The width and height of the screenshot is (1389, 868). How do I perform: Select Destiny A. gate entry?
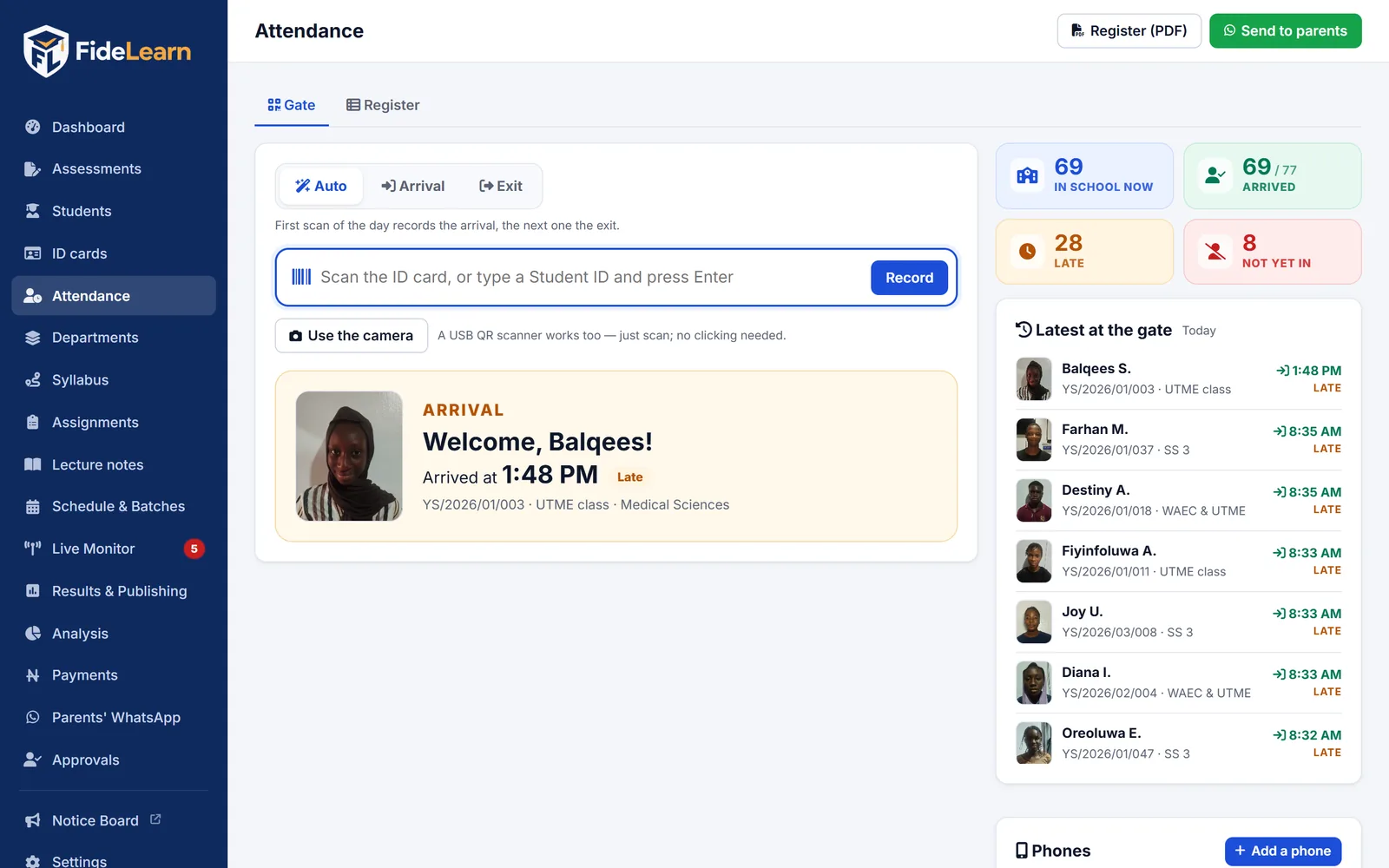click(x=1179, y=501)
